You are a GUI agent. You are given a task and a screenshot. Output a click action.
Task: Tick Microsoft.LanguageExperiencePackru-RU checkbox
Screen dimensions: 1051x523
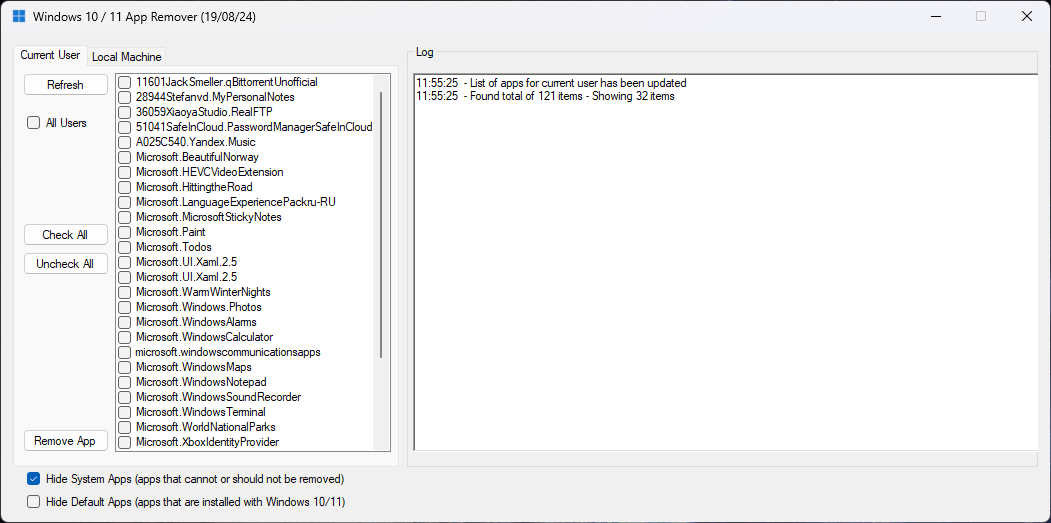click(x=124, y=202)
